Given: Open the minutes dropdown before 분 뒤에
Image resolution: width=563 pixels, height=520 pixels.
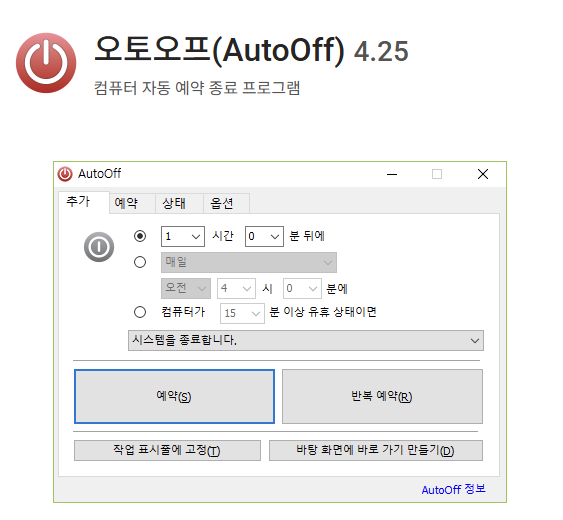Looking at the screenshot, I should click(264, 236).
